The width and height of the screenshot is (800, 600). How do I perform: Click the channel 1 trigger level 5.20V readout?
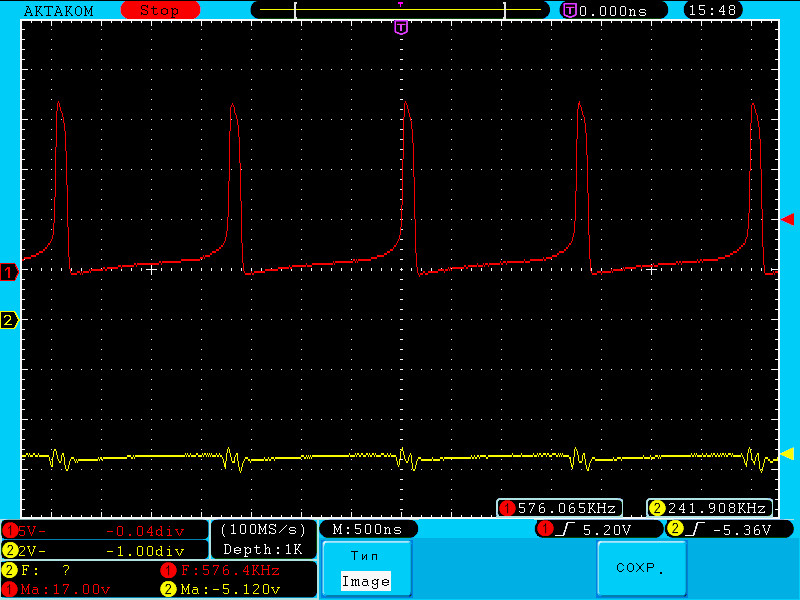(599, 530)
